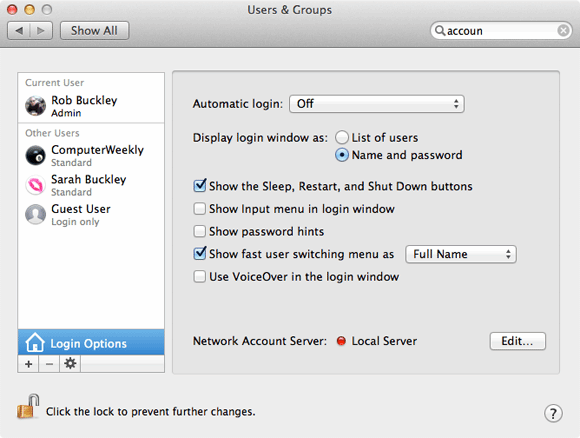This screenshot has height=438, width=580.
Task: Select the Guest User account
Action: pyautogui.click(x=91, y=215)
